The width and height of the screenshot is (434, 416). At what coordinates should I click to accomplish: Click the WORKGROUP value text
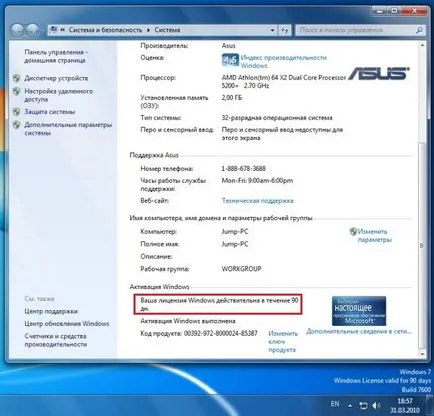pos(242,269)
